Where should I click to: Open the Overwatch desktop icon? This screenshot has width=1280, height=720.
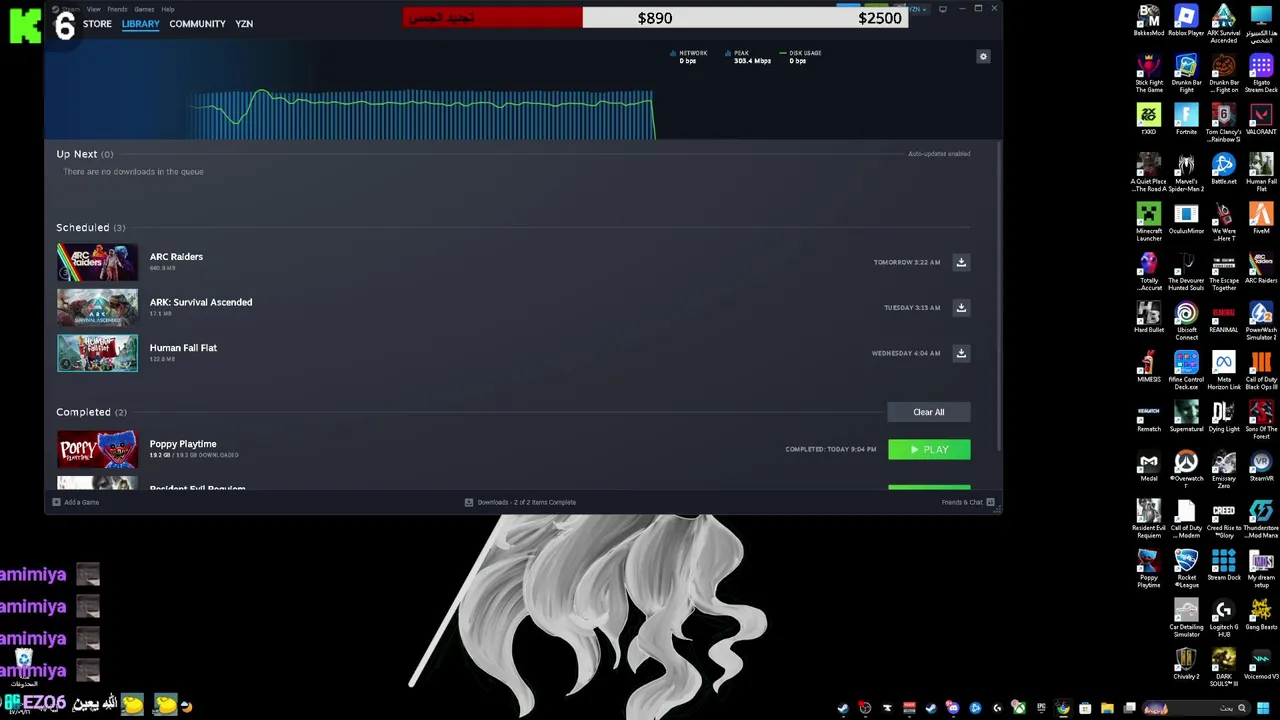[x=1186, y=470]
